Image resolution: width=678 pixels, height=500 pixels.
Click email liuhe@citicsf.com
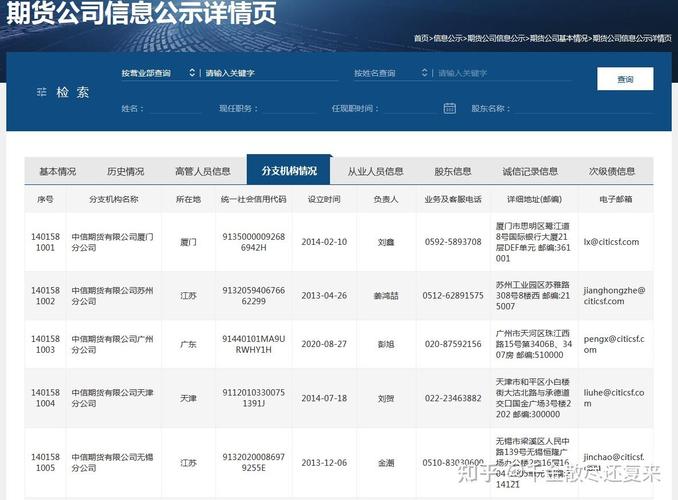(614, 398)
